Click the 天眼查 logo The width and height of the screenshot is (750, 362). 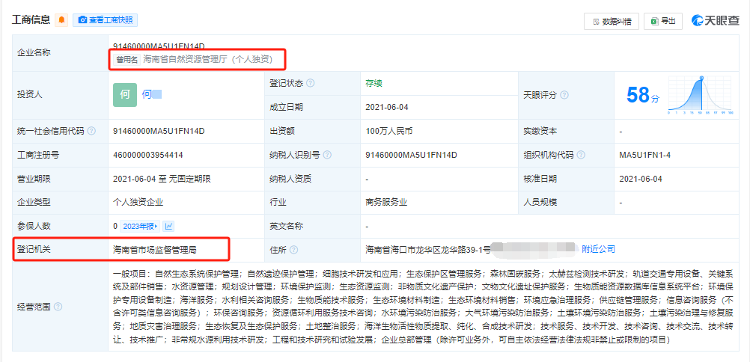715,21
